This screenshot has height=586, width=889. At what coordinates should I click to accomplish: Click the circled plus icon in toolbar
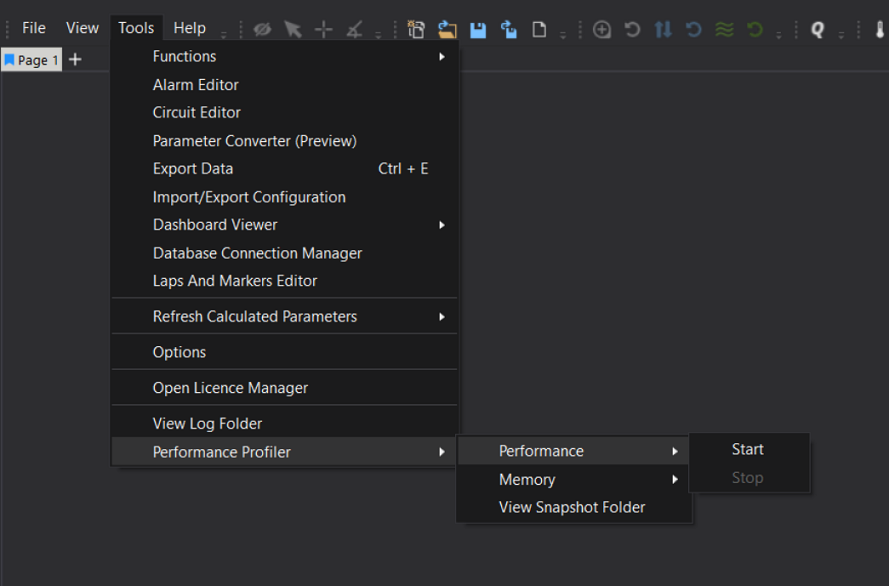602,29
